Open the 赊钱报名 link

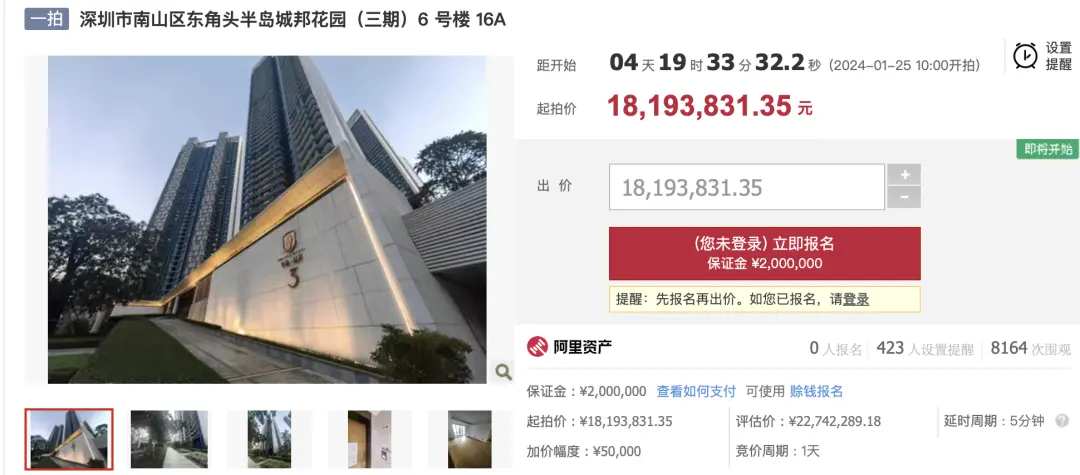[816, 392]
